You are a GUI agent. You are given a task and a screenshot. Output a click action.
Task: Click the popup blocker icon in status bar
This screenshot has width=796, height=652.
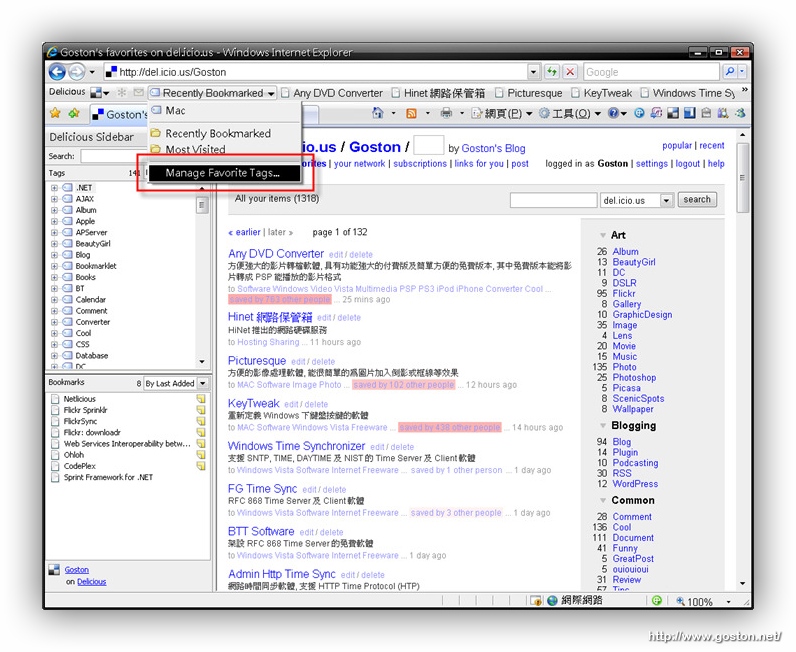coord(536,601)
